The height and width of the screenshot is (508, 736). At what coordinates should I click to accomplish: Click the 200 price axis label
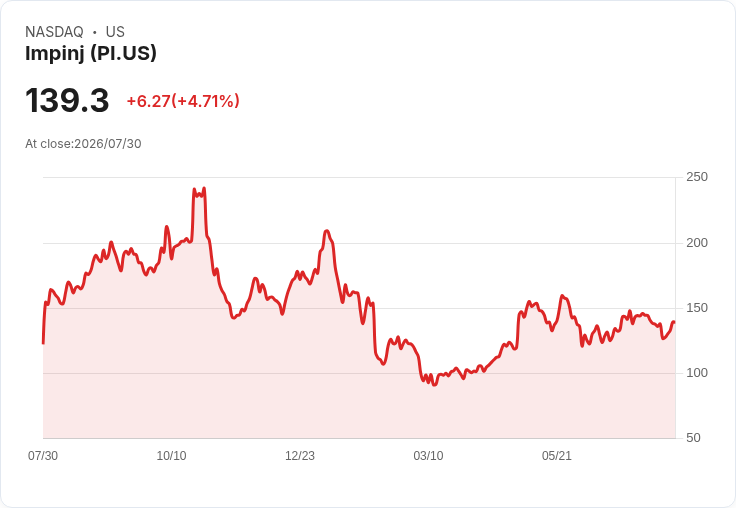[x=697, y=243]
